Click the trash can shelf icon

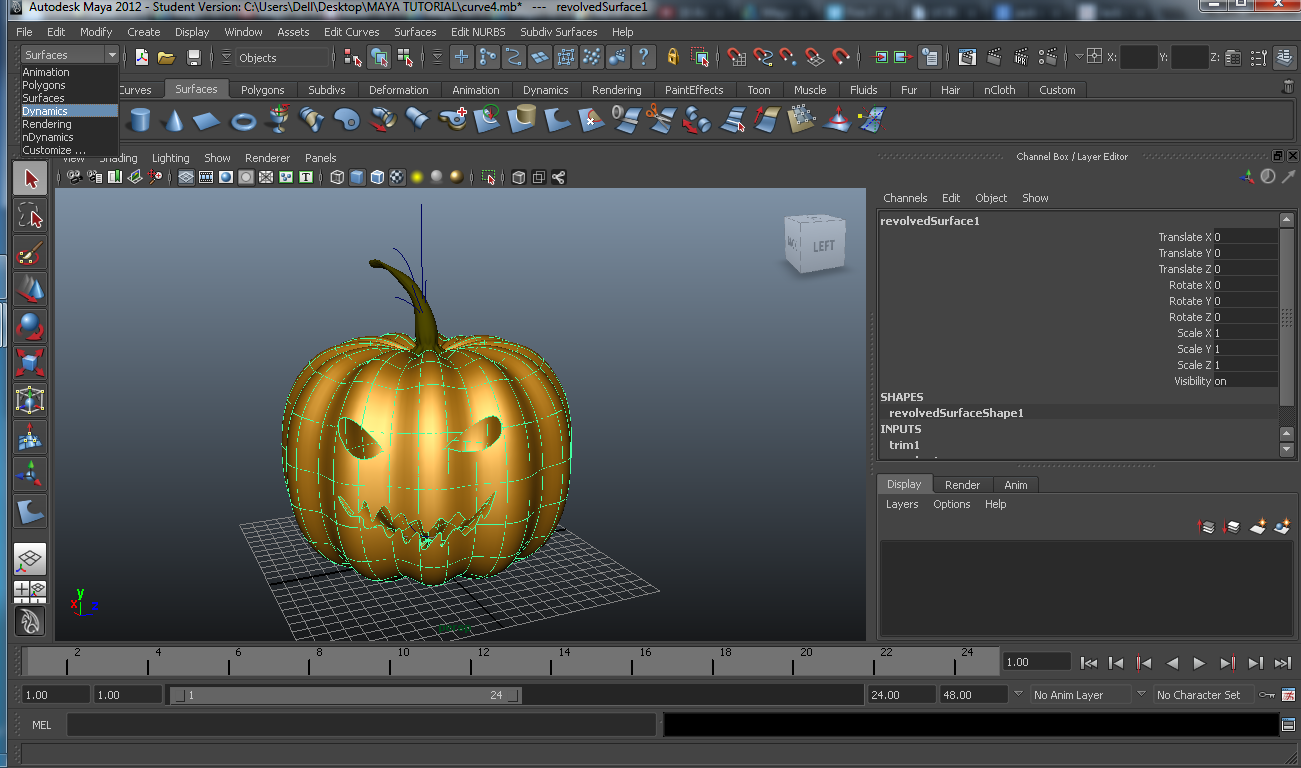pos(1287,88)
